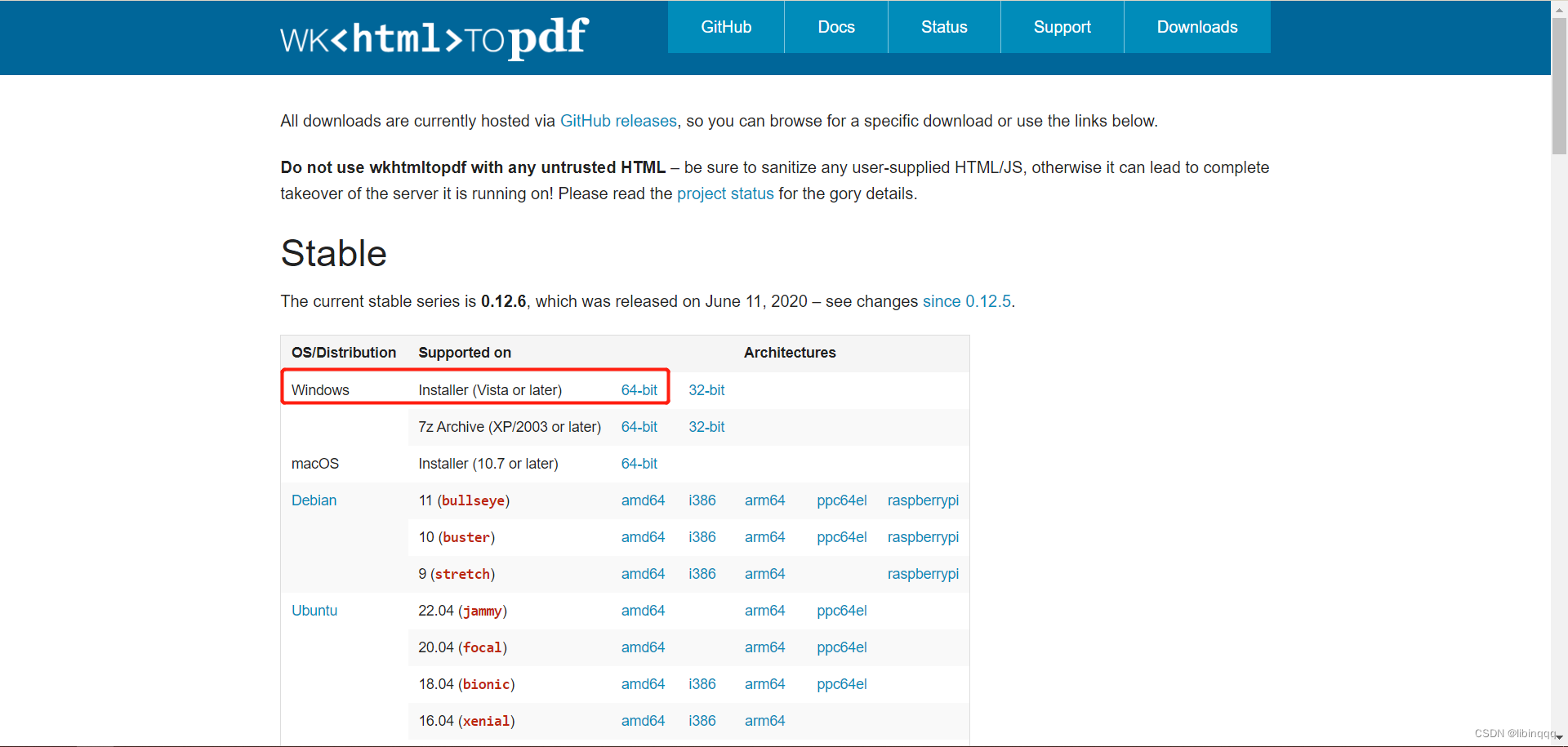Screen dimensions: 1568x747
Task: Download Ubuntu 20.04 focal amd64
Action: 643,647
